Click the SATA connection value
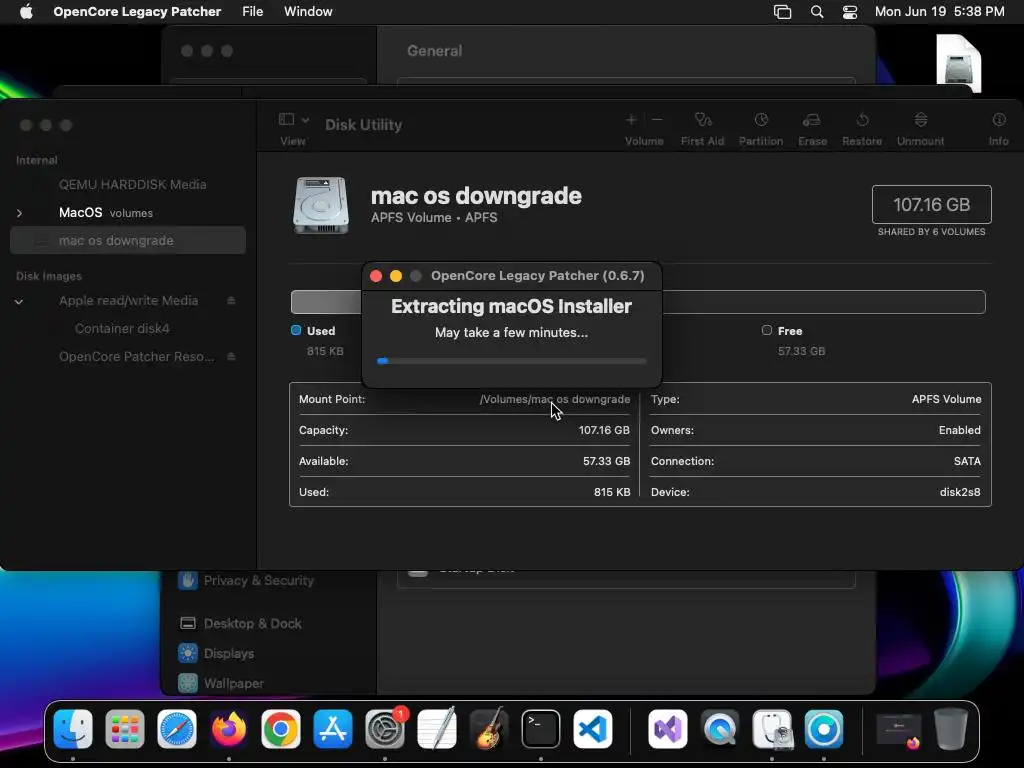 (x=967, y=461)
